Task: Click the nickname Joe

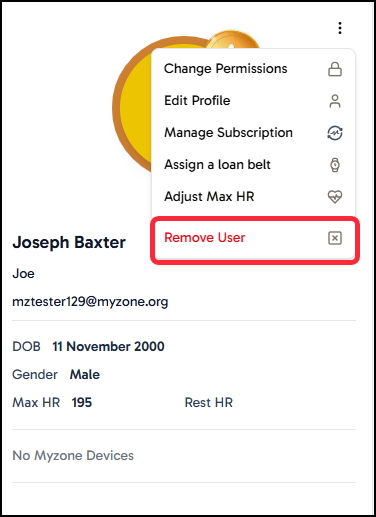Action: (23, 274)
